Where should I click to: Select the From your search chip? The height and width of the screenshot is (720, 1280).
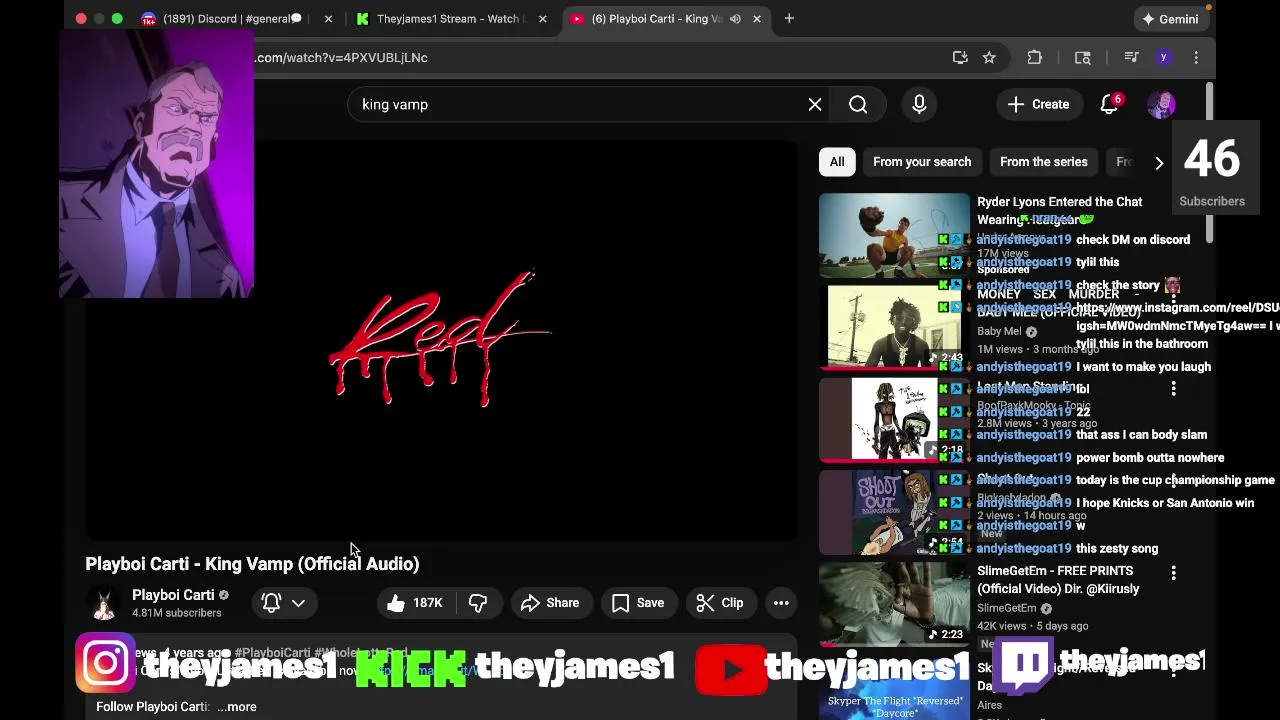tap(922, 161)
